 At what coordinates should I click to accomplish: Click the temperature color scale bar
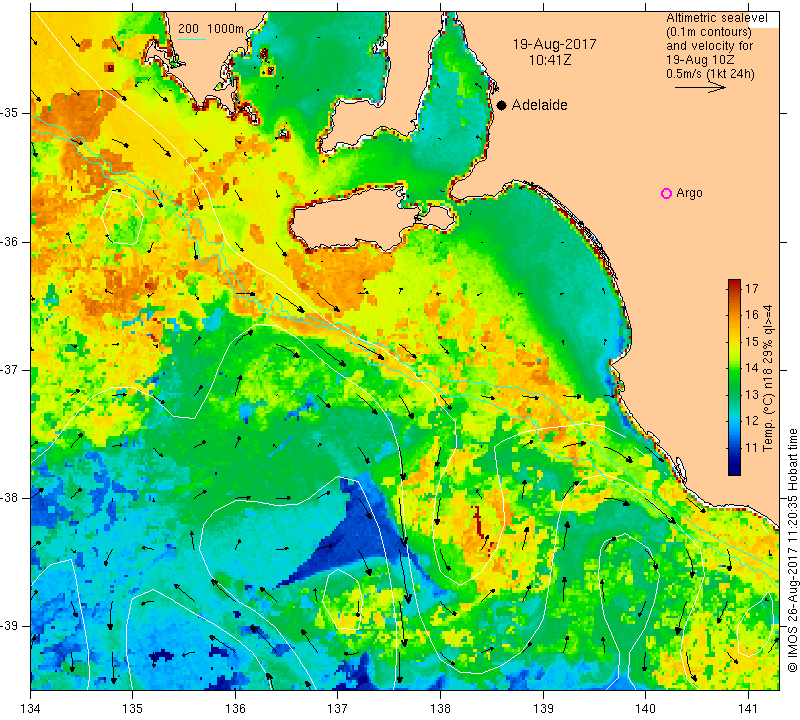(x=734, y=377)
